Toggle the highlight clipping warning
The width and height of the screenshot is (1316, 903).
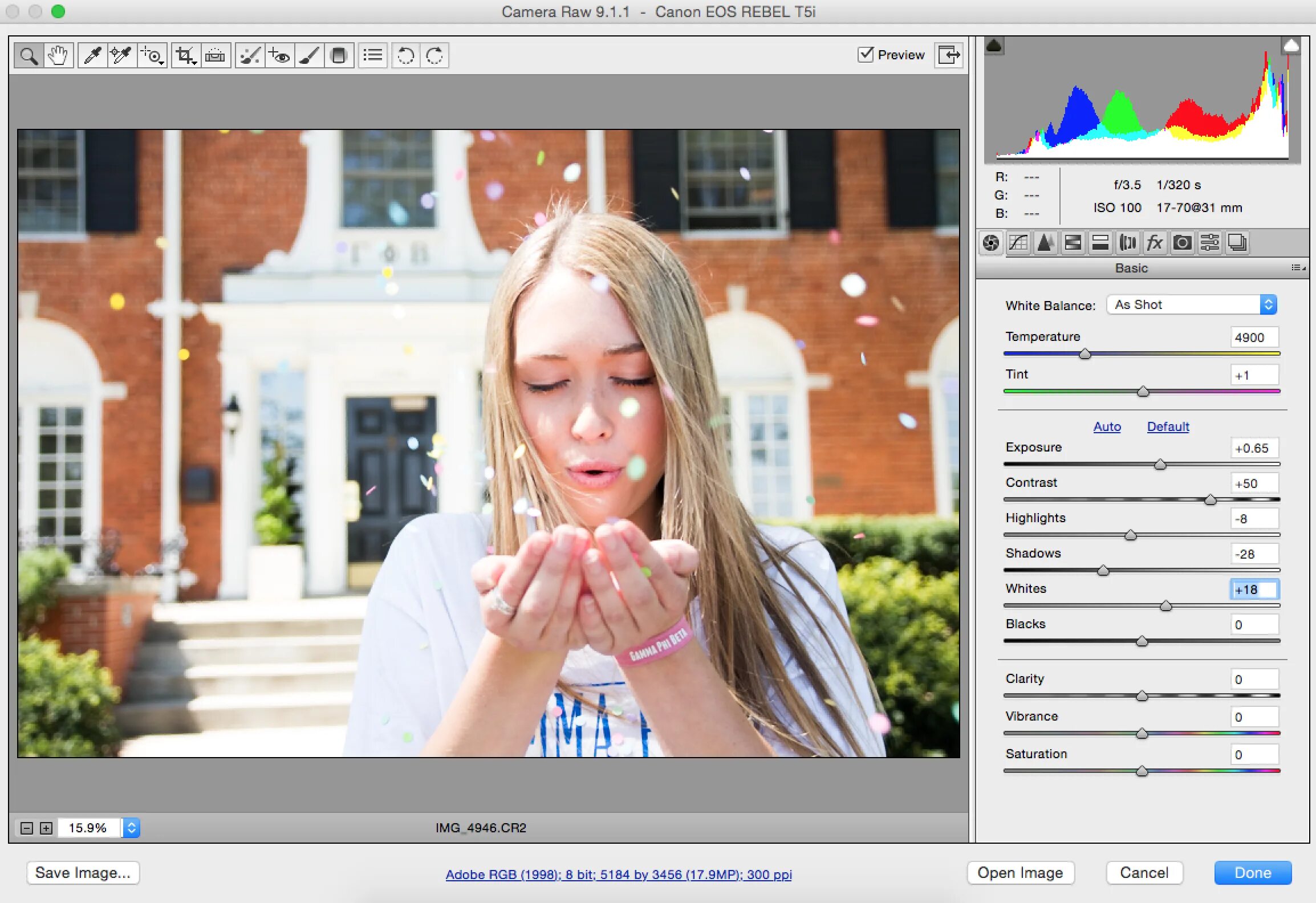(1291, 46)
